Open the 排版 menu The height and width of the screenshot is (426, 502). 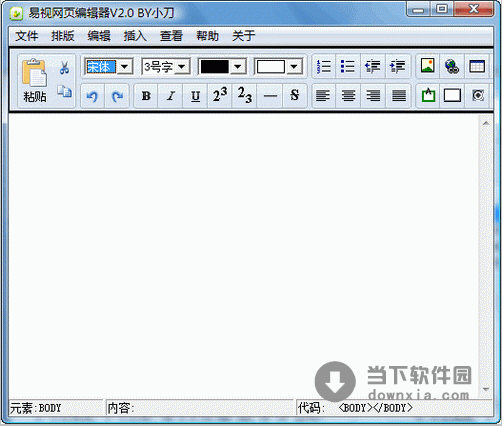click(63, 36)
